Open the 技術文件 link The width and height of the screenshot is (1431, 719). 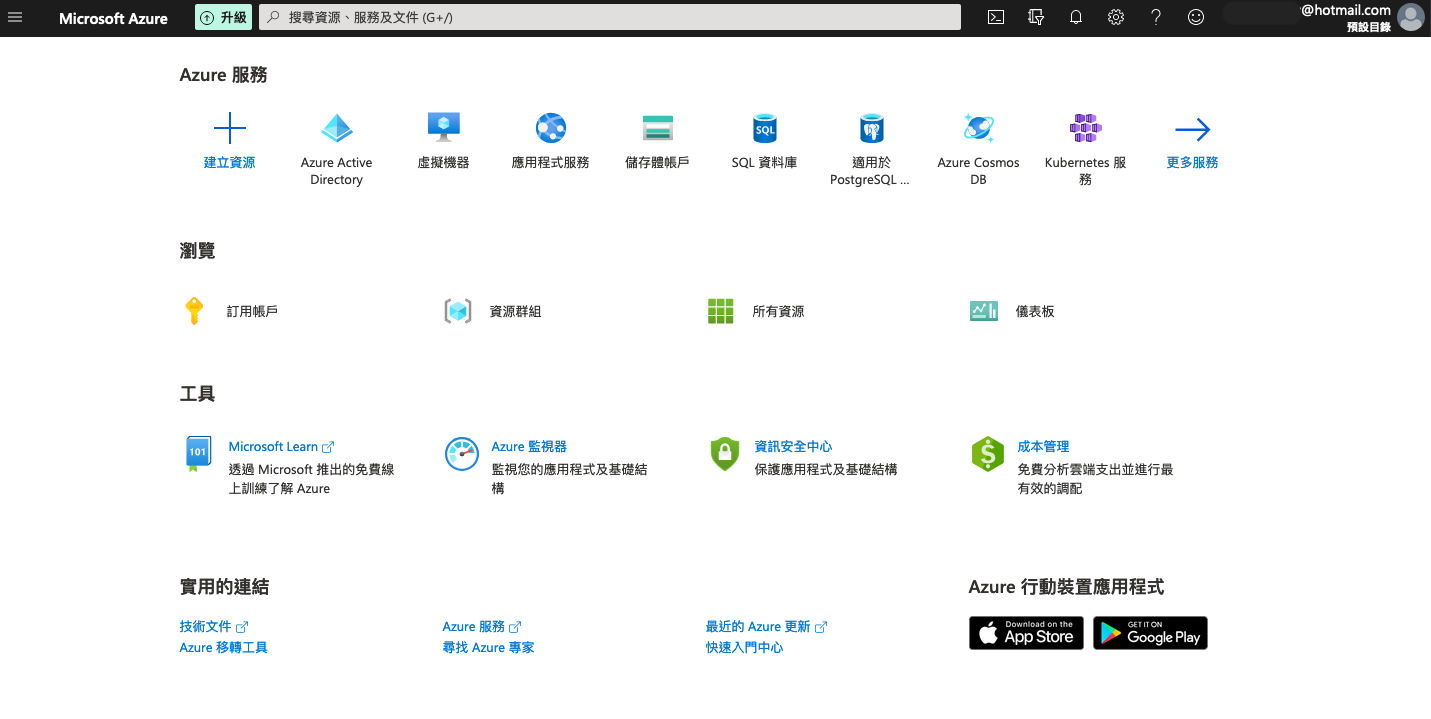point(213,626)
